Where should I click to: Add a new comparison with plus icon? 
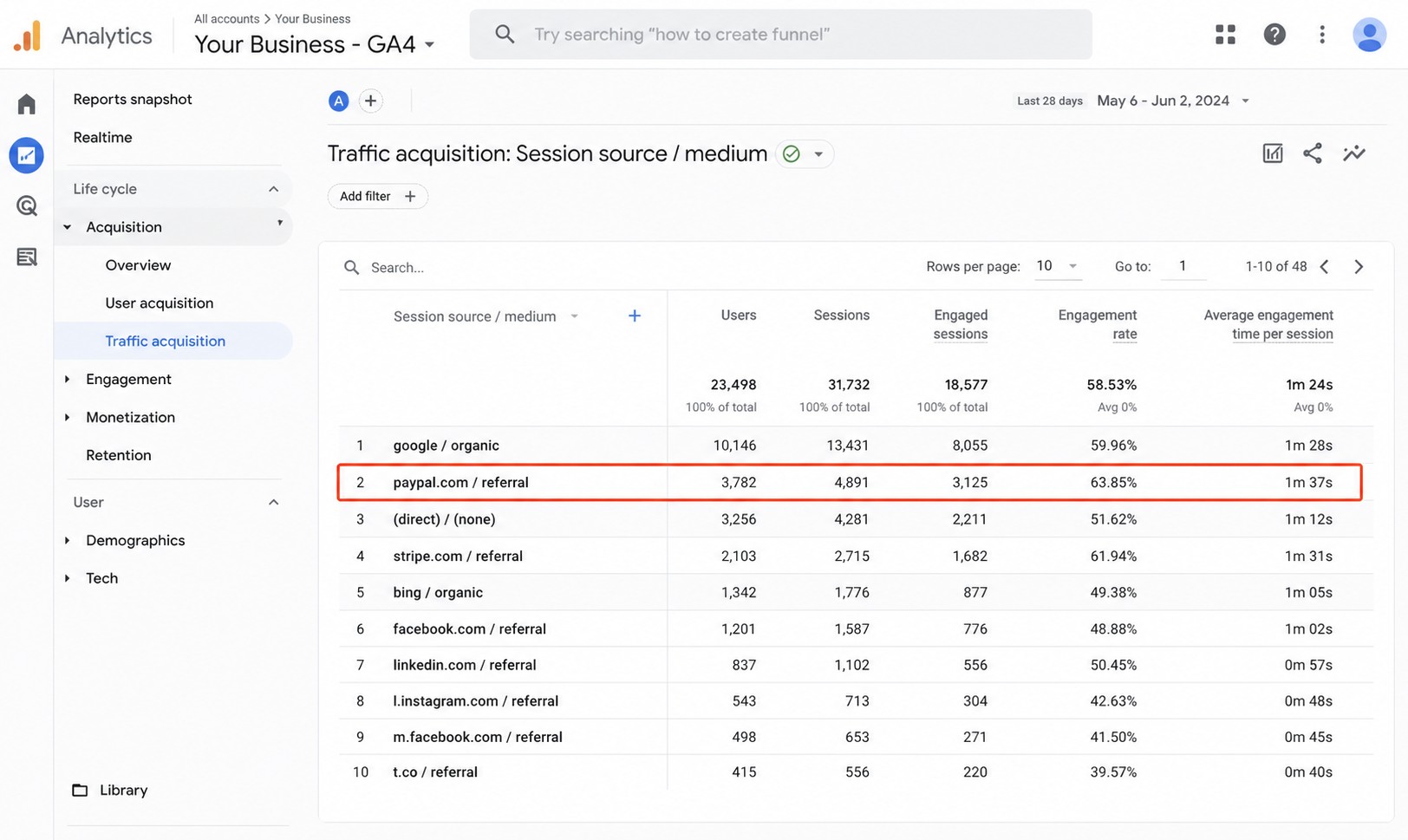(370, 101)
